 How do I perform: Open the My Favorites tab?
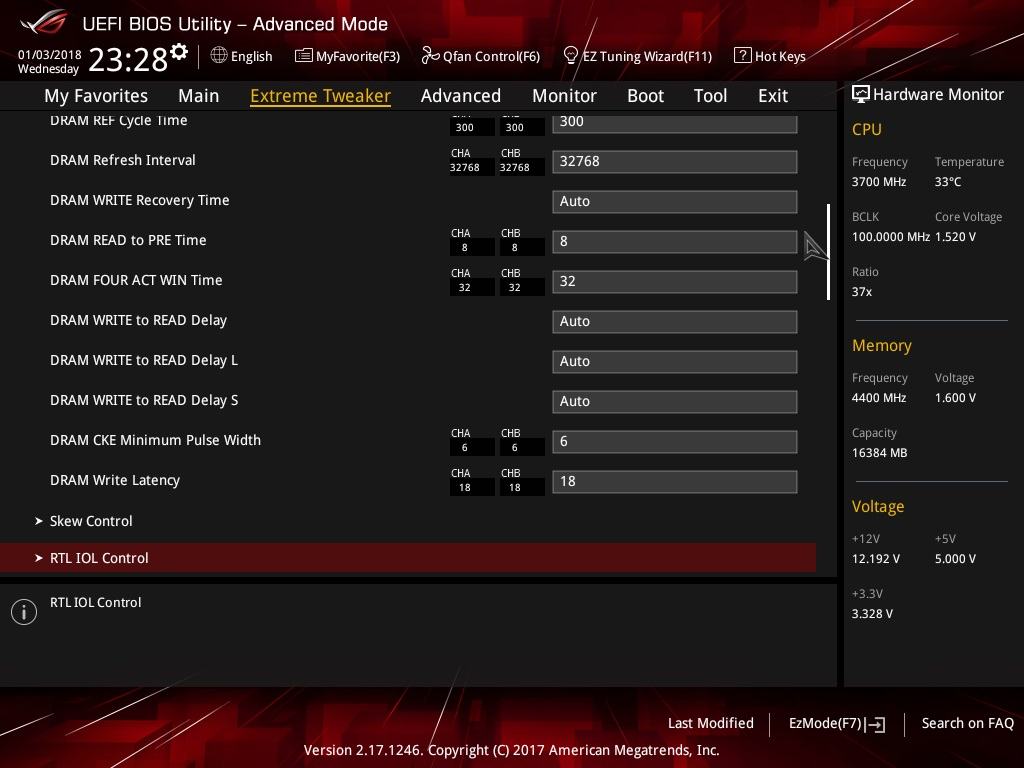(x=96, y=95)
